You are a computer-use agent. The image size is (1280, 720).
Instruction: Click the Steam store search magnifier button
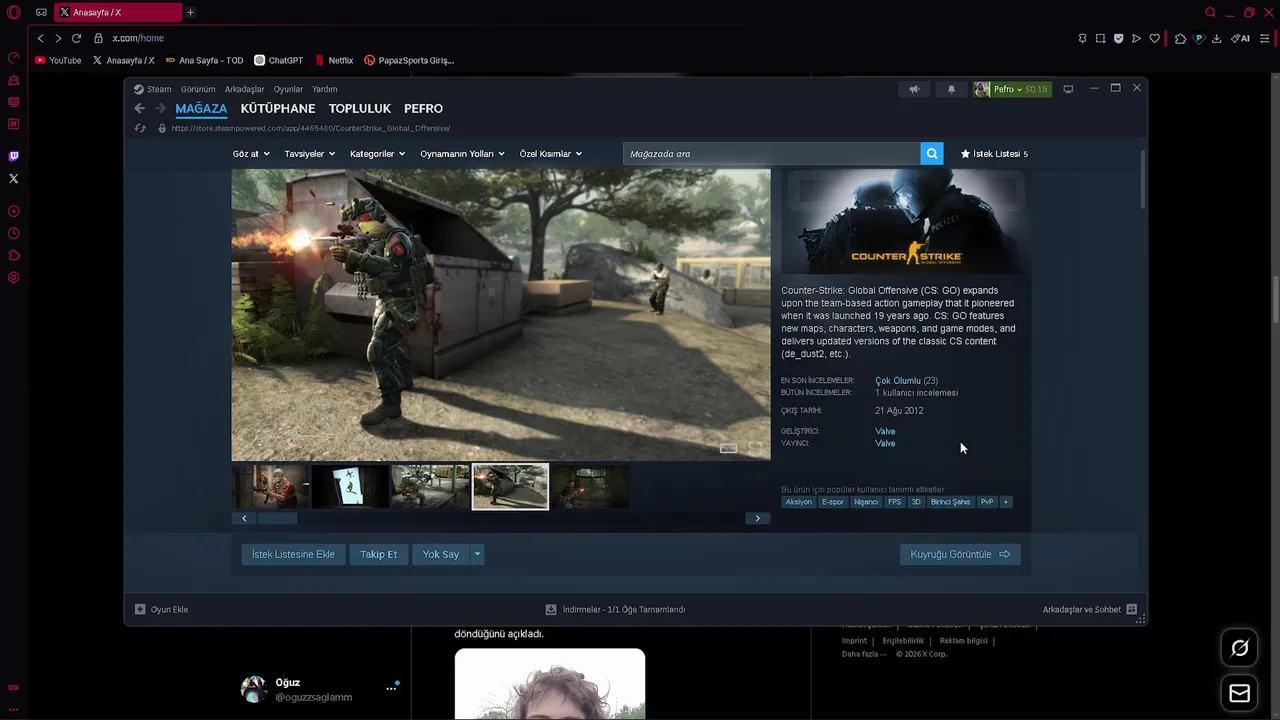(932, 154)
